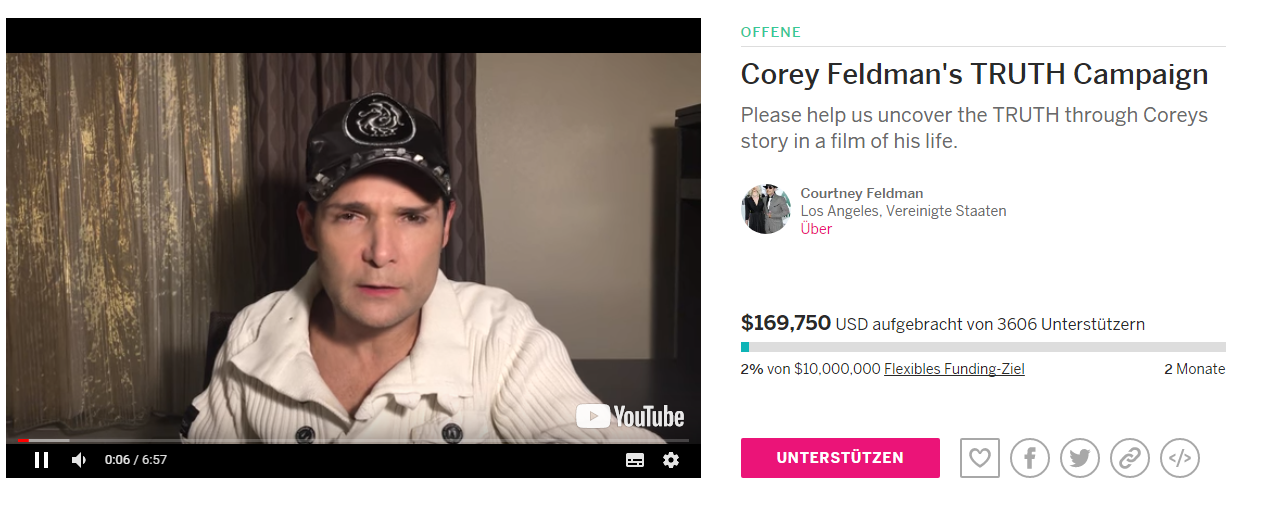
Task: Click the OFFENE status label
Action: point(771,32)
